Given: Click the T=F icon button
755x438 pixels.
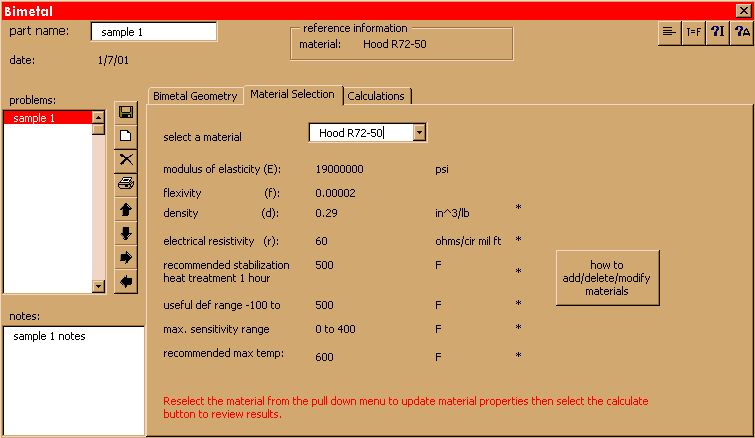Looking at the screenshot, I should pyautogui.click(x=693, y=32).
